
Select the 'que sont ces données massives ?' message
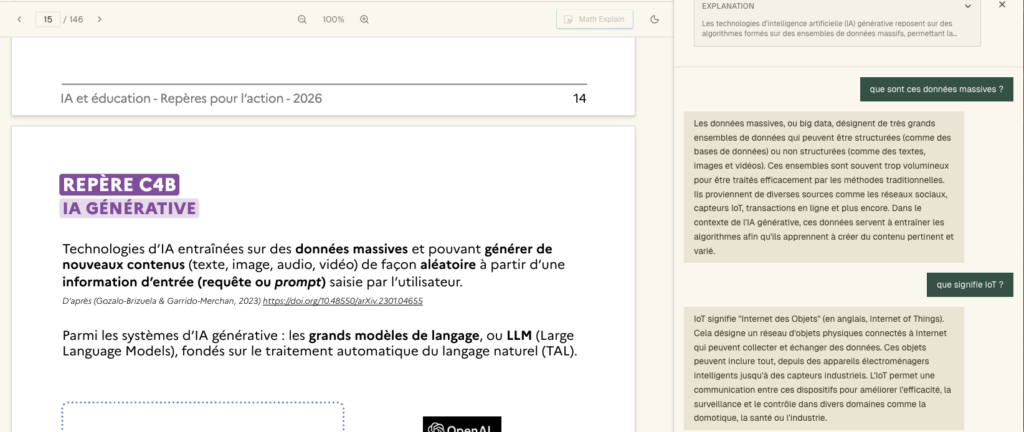tap(936, 89)
